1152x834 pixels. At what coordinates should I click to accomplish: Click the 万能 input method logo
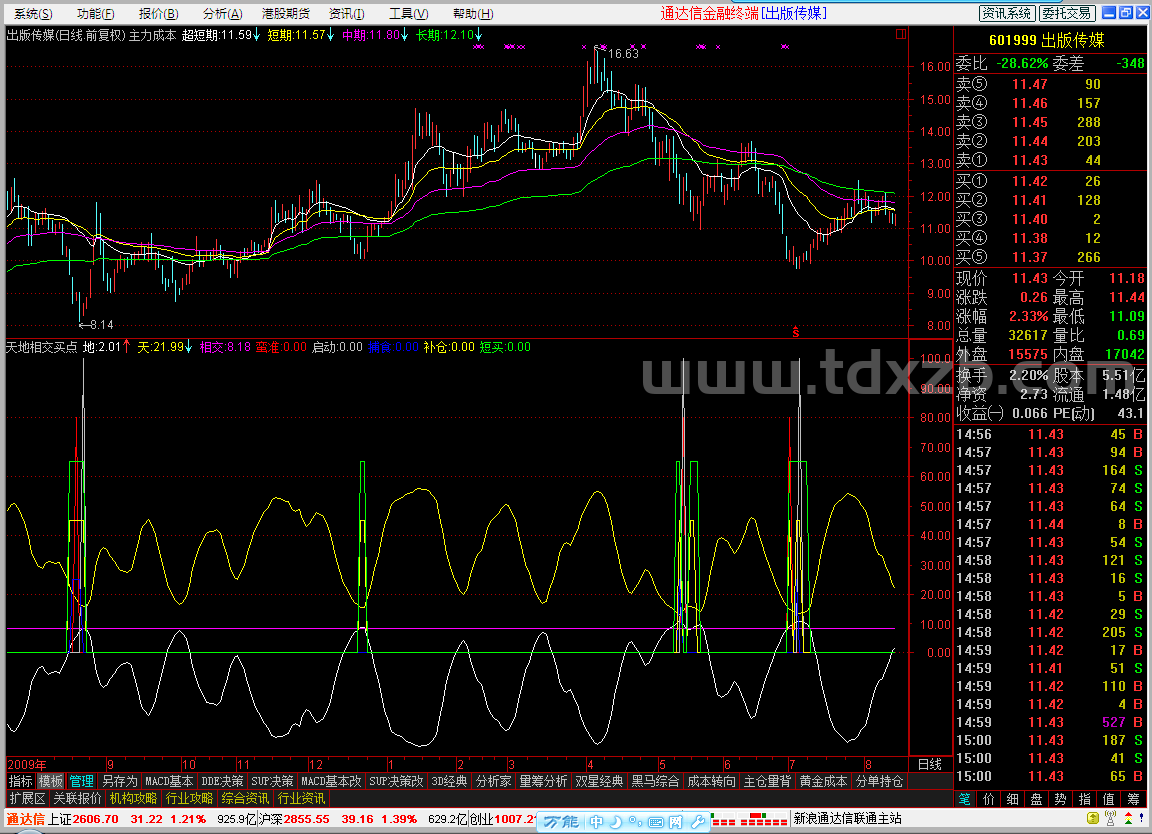[561, 822]
